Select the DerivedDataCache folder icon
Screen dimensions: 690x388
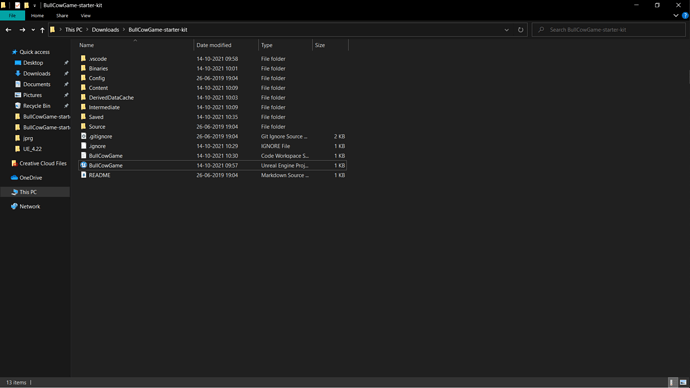coord(83,97)
